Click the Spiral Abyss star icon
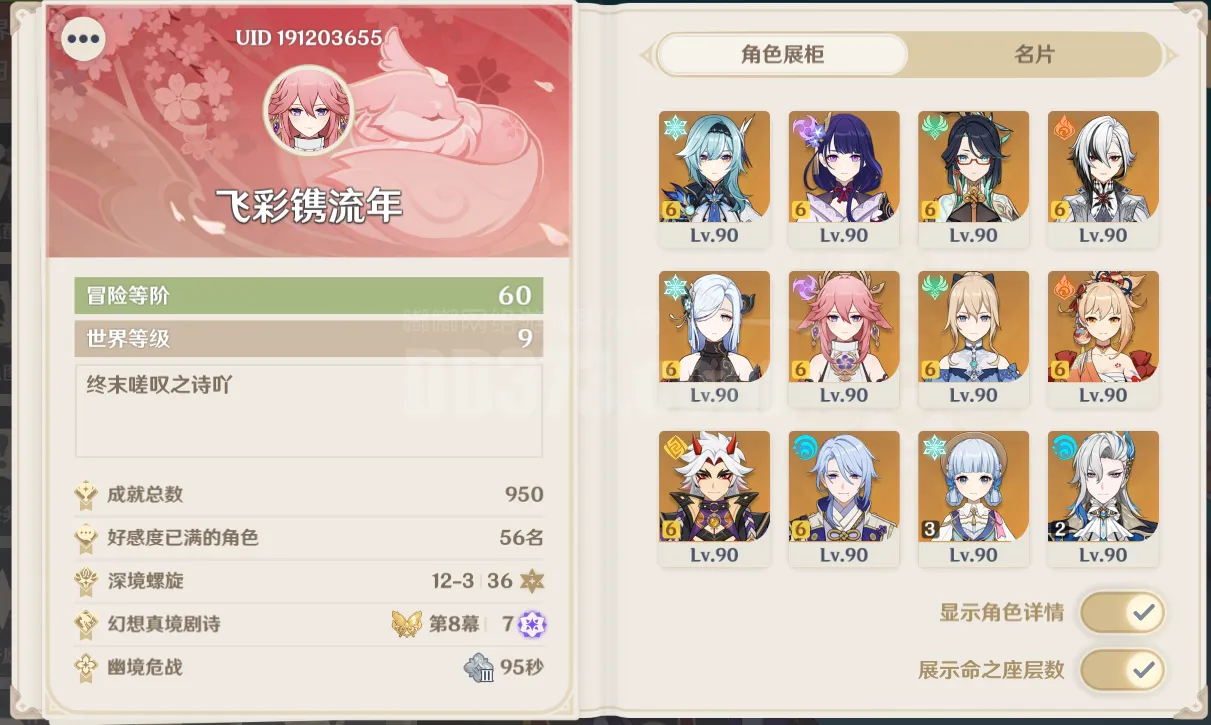 click(533, 580)
